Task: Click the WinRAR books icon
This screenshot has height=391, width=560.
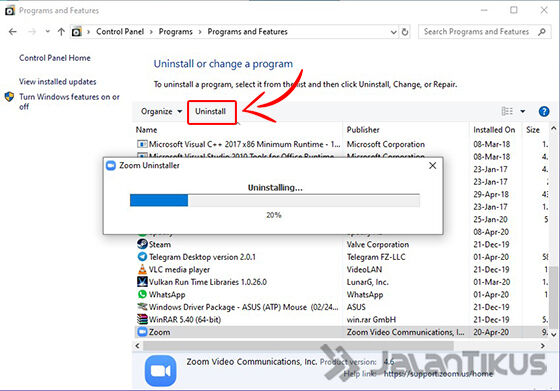Action: point(142,319)
